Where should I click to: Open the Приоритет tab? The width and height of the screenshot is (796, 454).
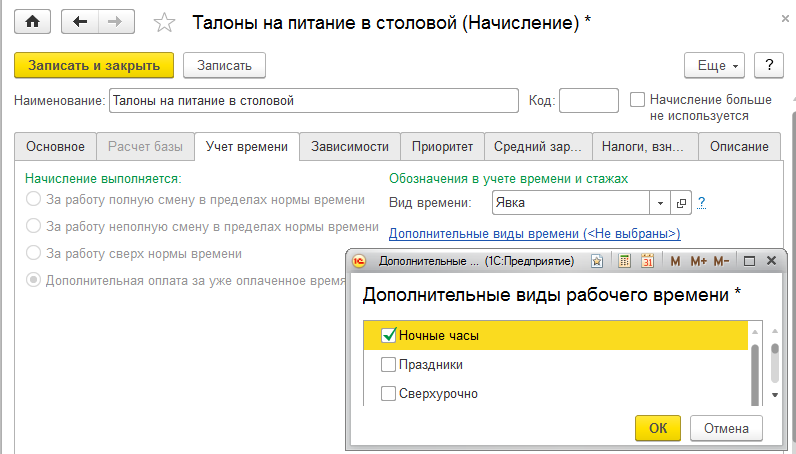(x=442, y=146)
